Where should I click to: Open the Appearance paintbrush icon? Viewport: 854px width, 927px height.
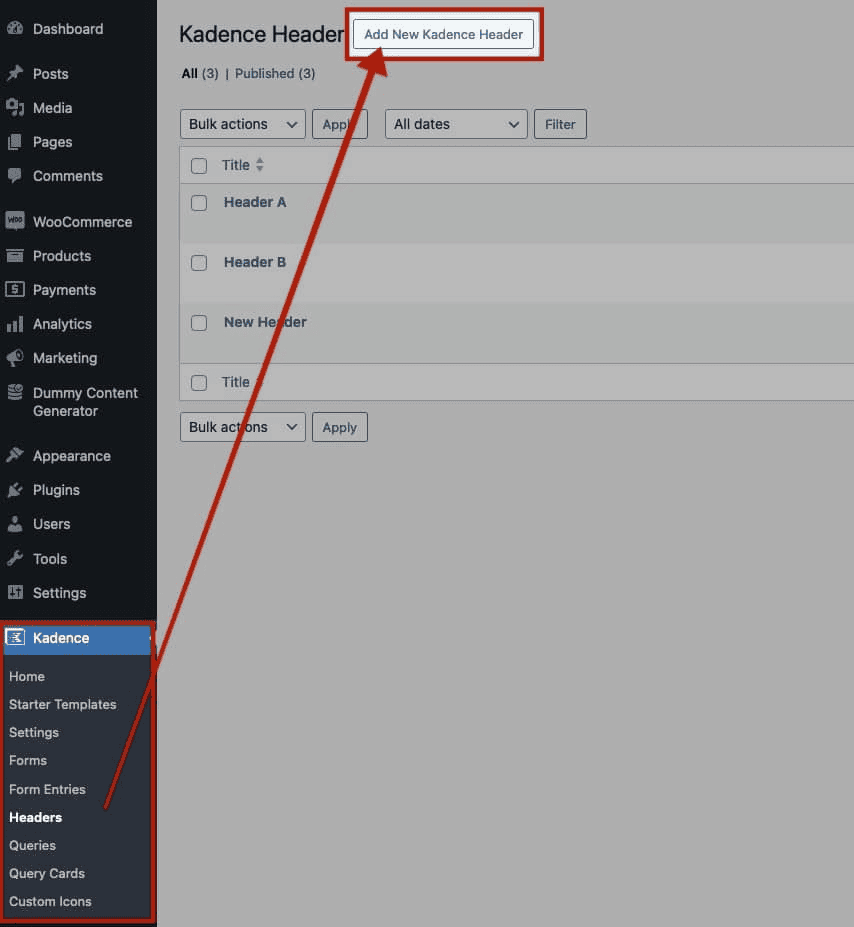(x=16, y=455)
